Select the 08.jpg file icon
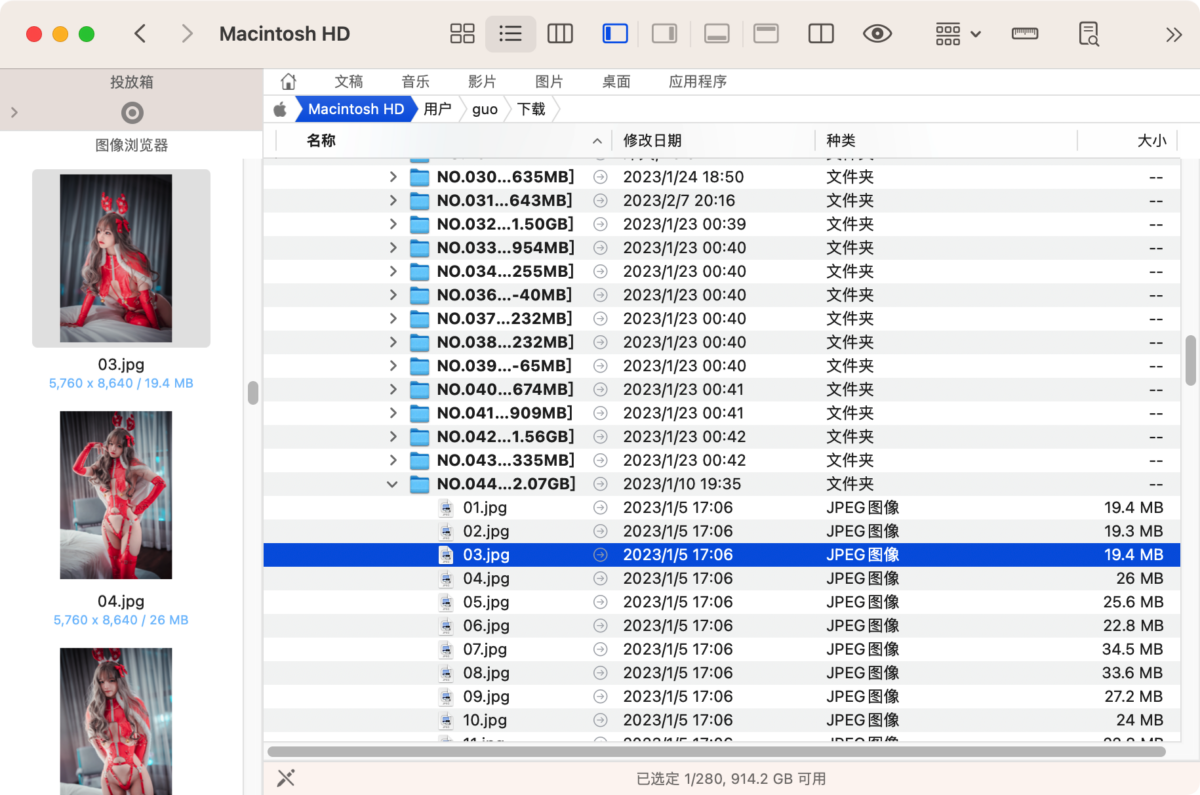 446,673
